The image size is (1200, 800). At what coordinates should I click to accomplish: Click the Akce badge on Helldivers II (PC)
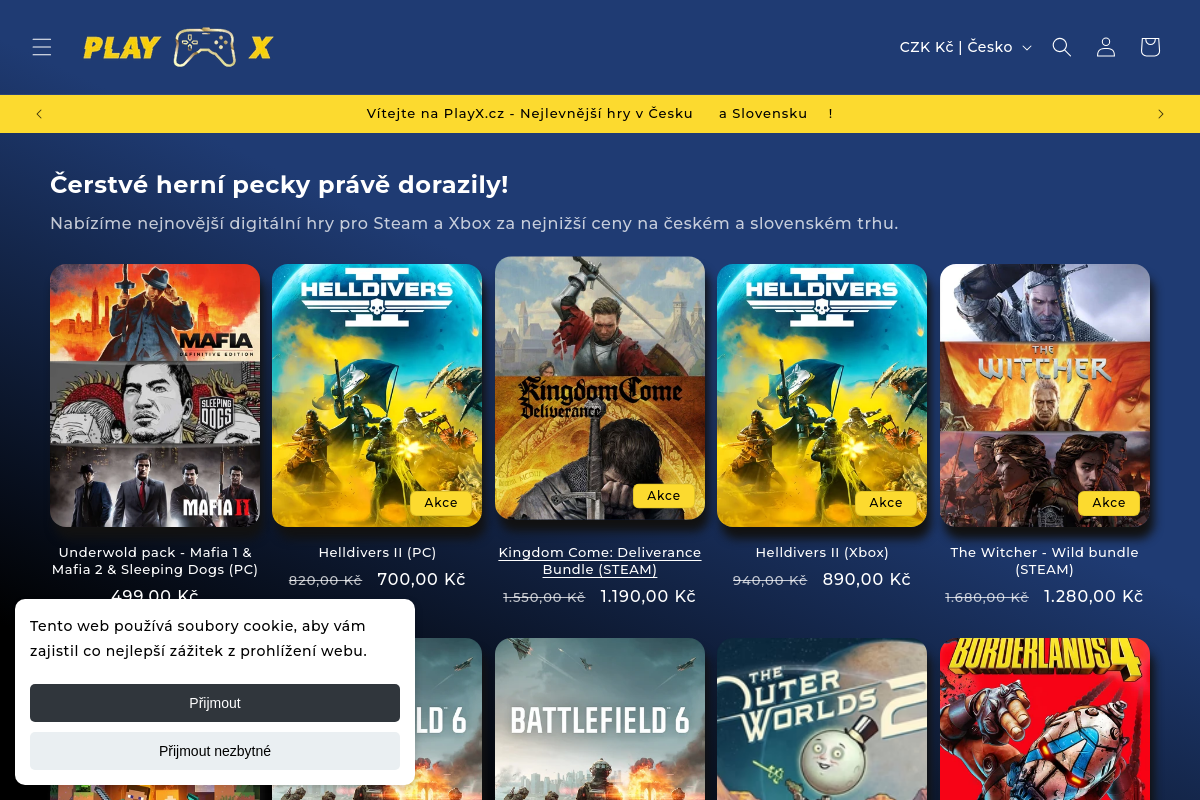(x=441, y=503)
